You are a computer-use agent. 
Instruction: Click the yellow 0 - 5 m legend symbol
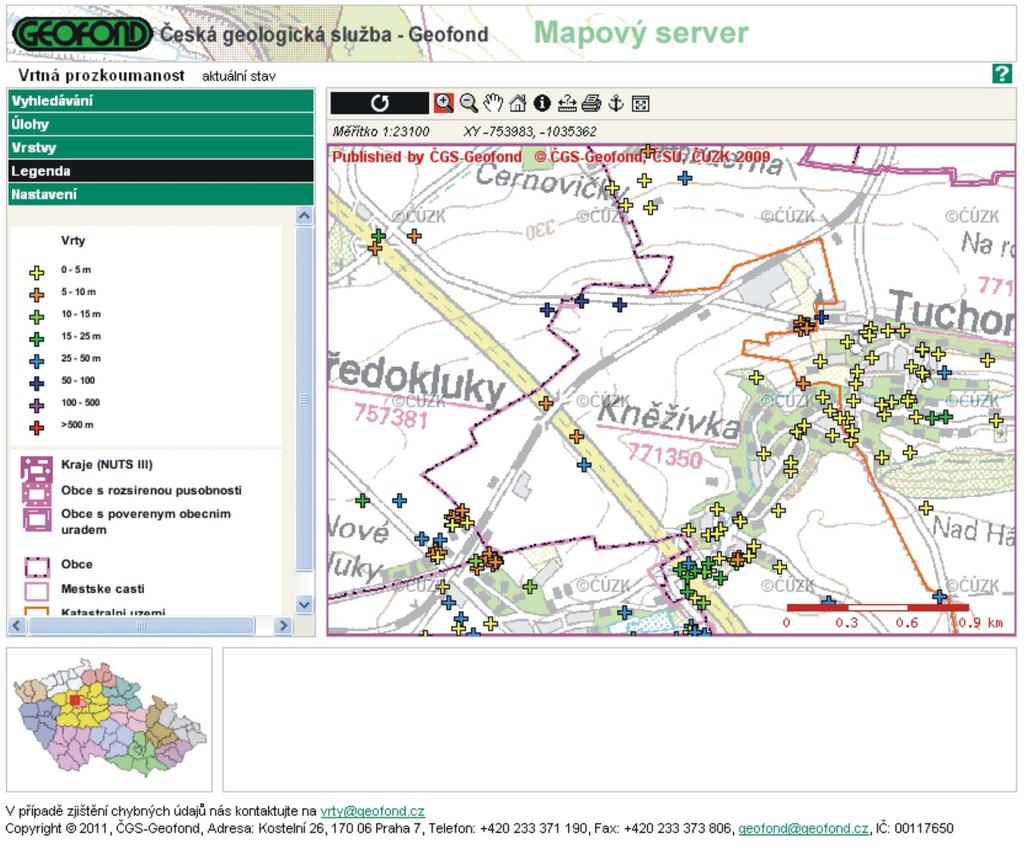tap(37, 272)
